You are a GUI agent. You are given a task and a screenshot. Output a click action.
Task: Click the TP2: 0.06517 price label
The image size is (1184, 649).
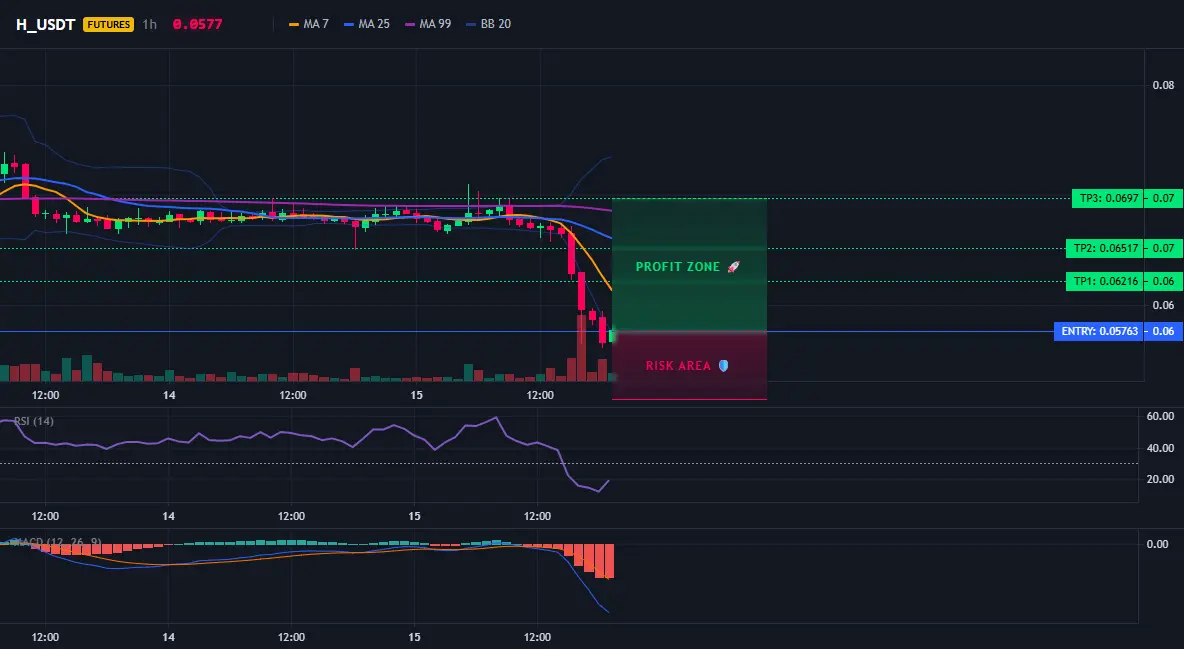point(1104,249)
